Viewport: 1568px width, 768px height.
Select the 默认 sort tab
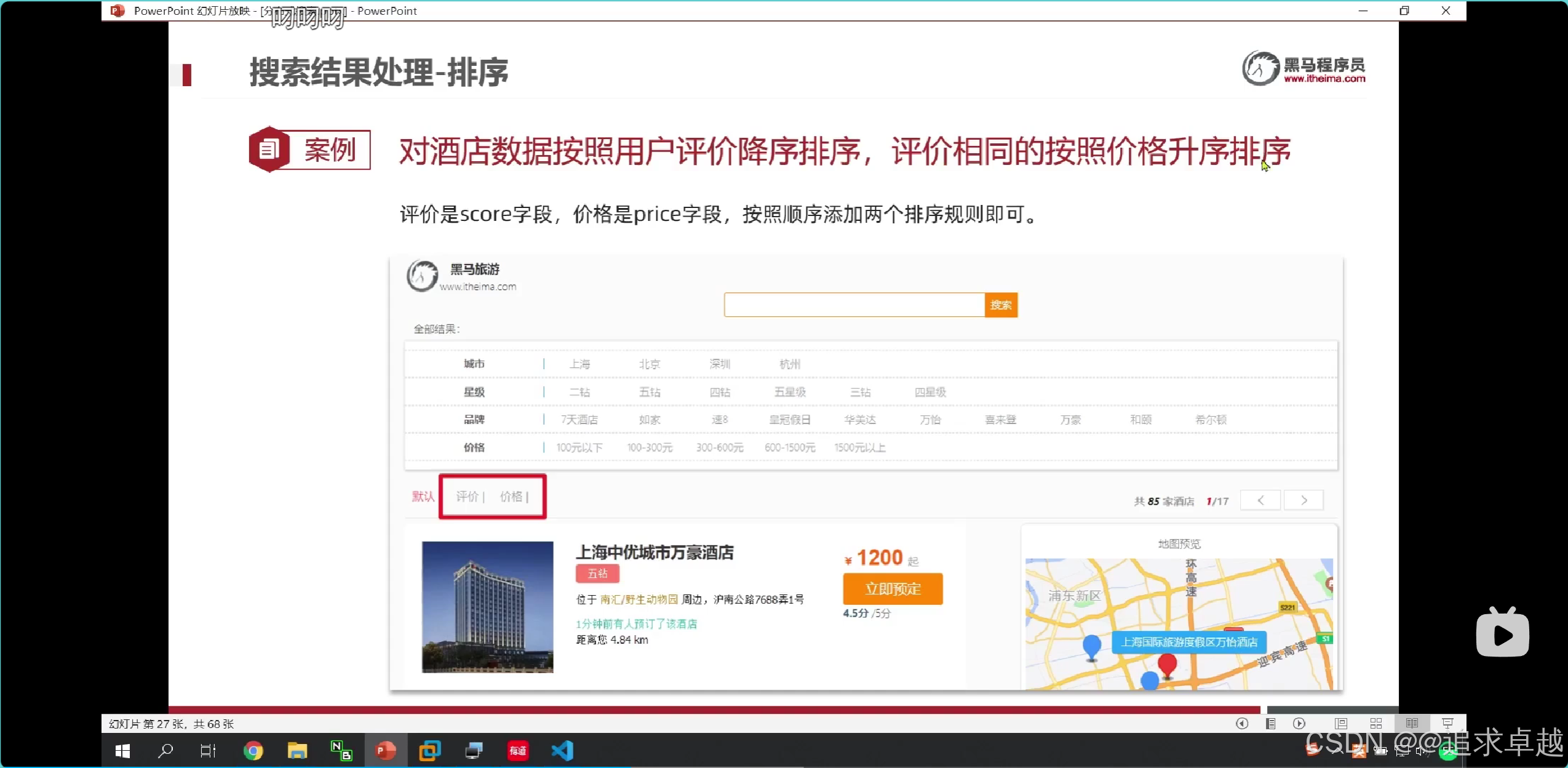tap(423, 497)
